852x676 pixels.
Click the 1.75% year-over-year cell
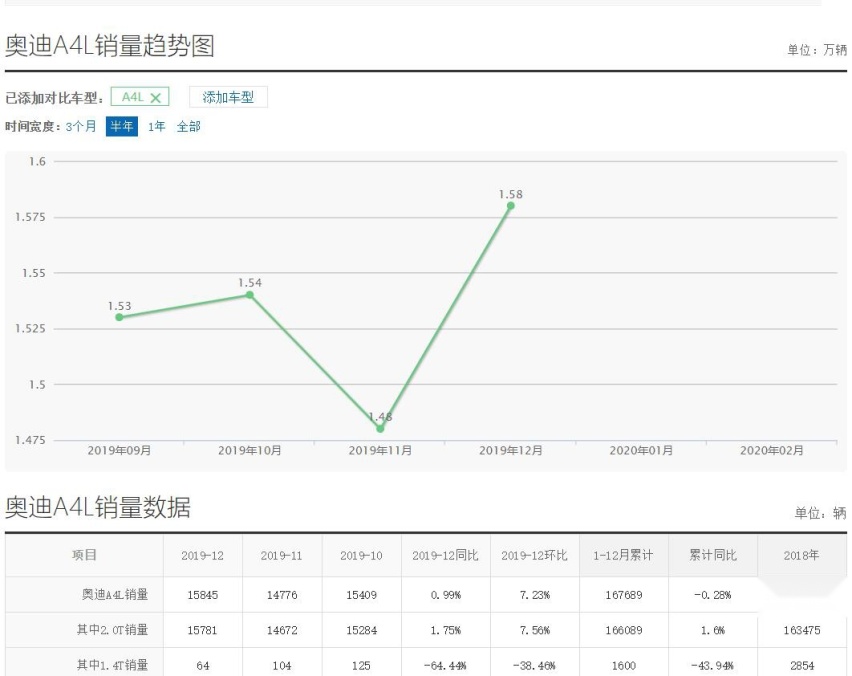(x=446, y=630)
